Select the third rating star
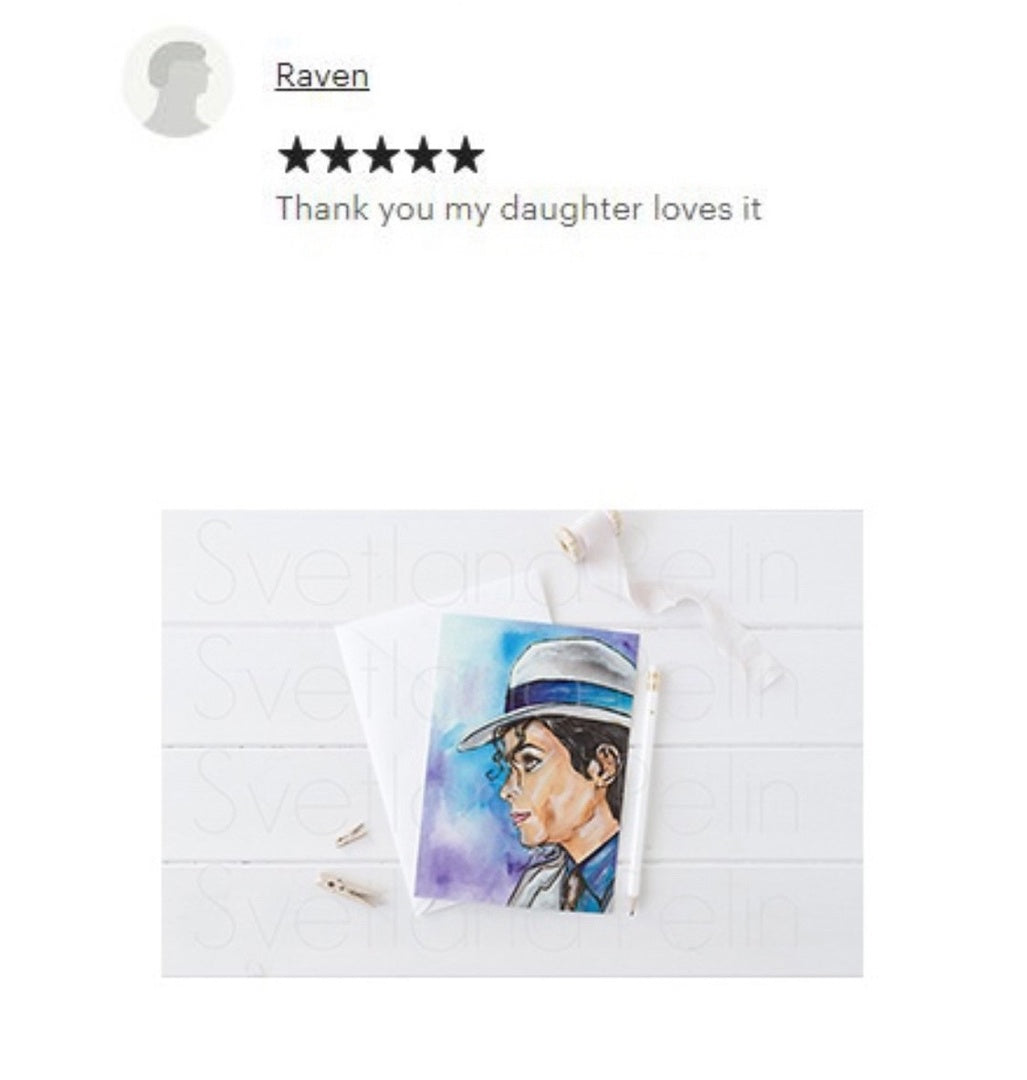Image resolution: width=1027 pixels, height=1080 pixels. (x=382, y=154)
